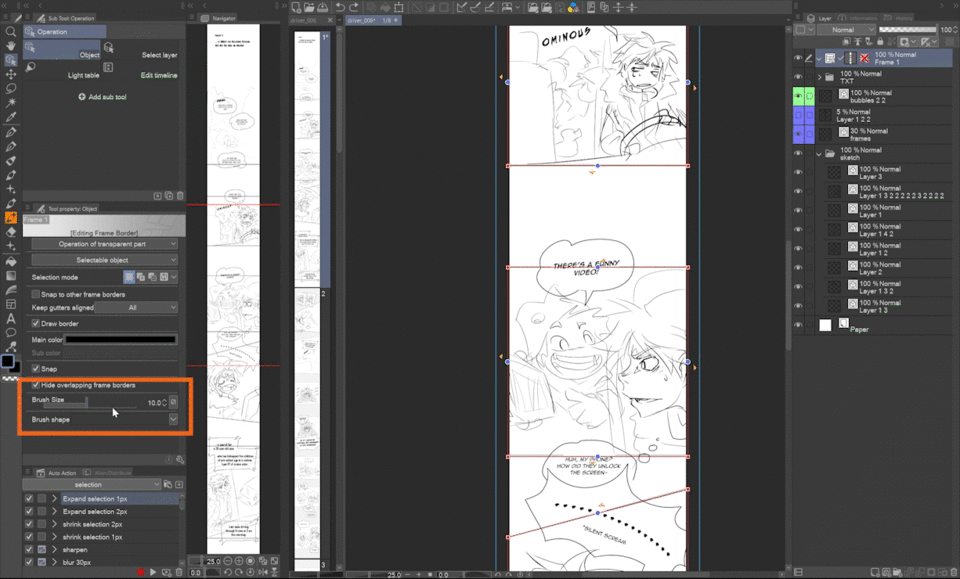Delete sub tool with trash icon
Image resolution: width=960 pixels, height=579 pixels.
(x=180, y=196)
